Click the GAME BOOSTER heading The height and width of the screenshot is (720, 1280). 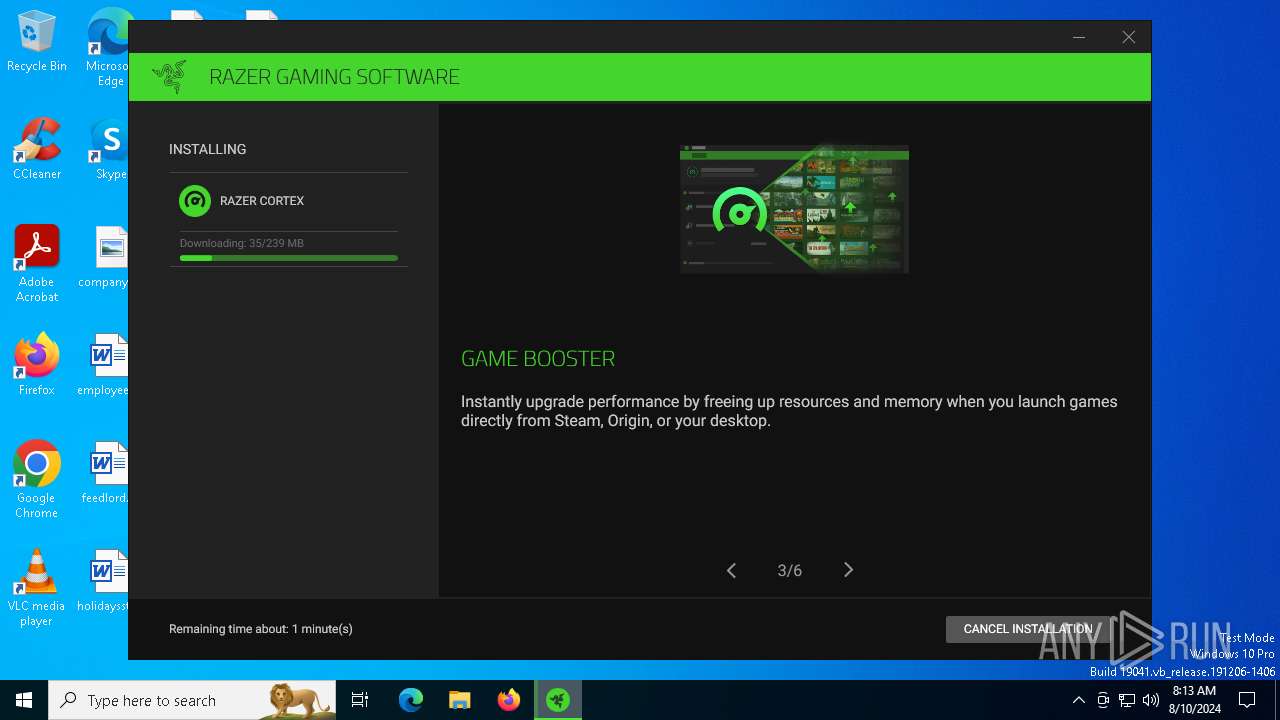point(538,358)
